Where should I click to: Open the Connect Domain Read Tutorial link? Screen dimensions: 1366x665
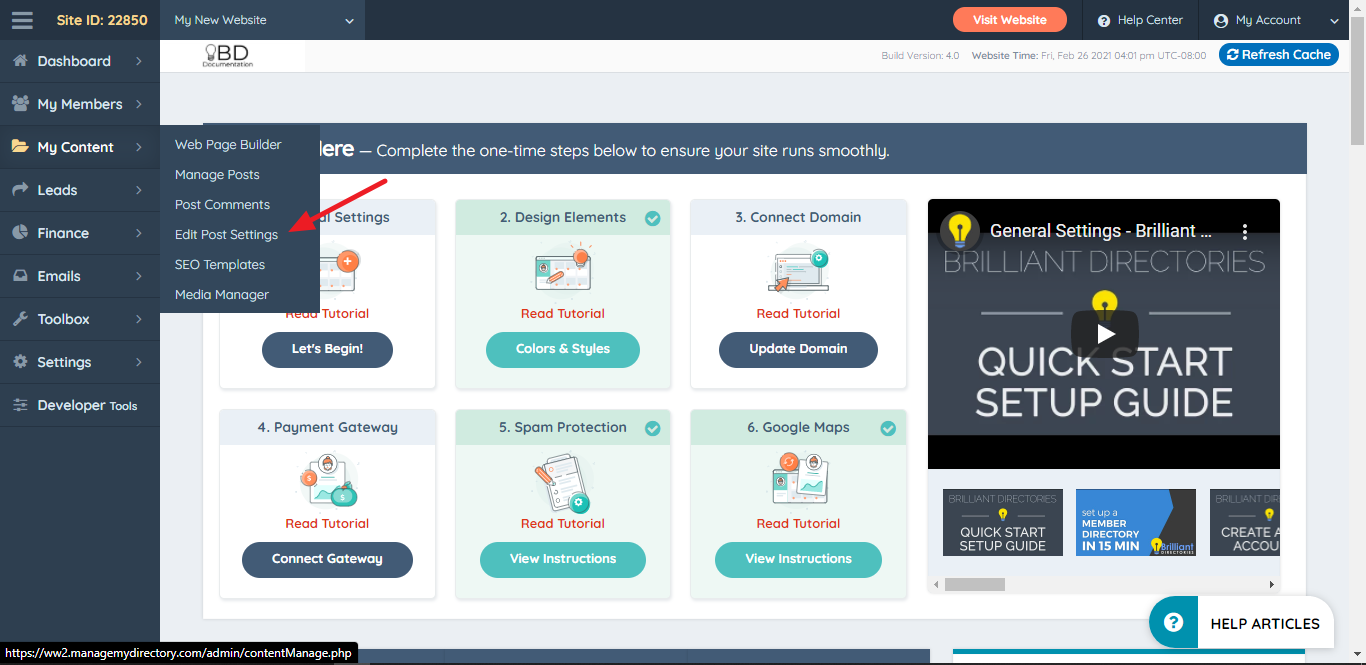click(x=798, y=313)
